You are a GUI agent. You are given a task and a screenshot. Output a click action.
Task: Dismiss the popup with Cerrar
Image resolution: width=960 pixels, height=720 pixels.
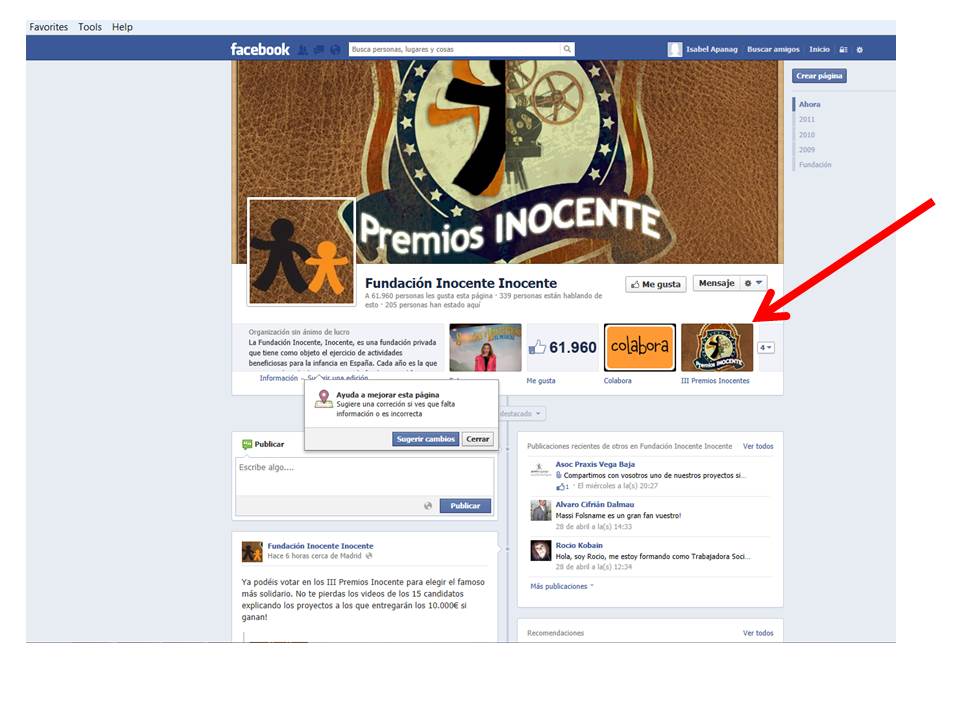click(477, 439)
